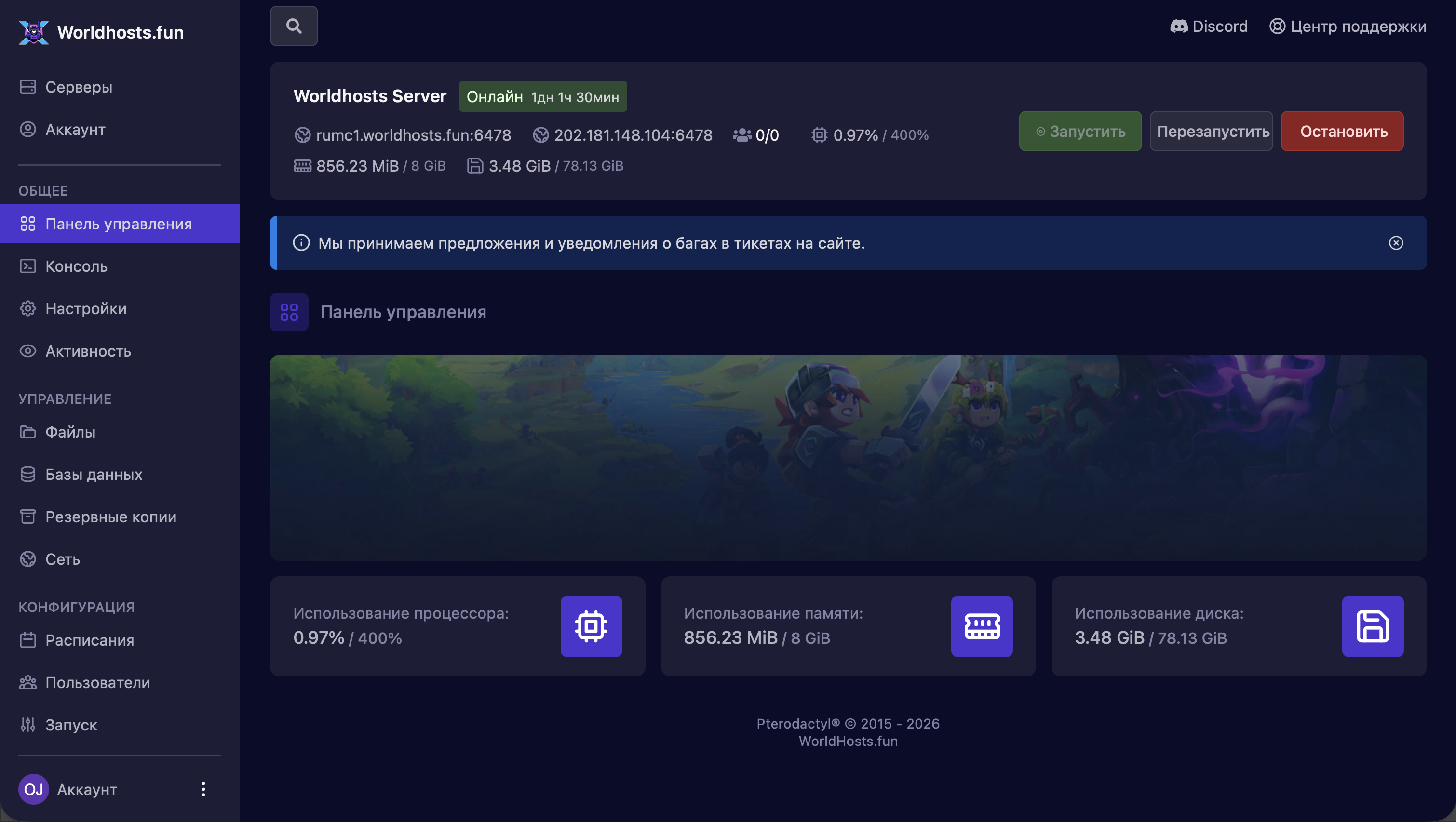Image resolution: width=1456 pixels, height=822 pixels.
Task: Dismiss the blue info banner
Action: tap(1396, 243)
